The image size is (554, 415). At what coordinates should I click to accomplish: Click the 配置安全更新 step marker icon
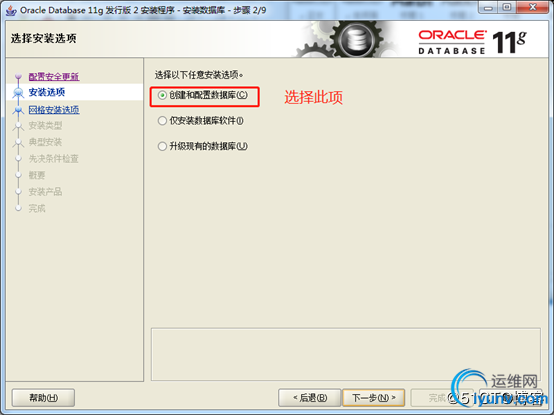coord(18,76)
